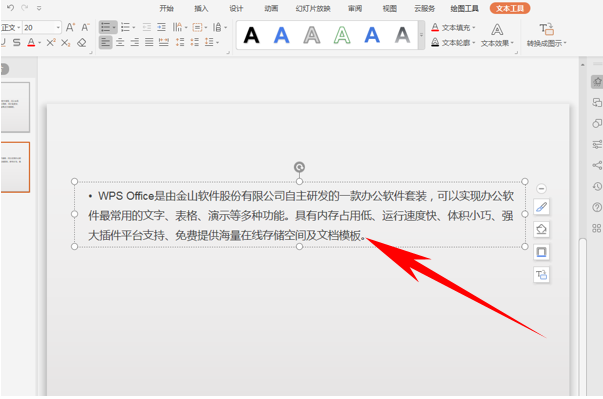Toggle justify alignment button
This screenshot has width=603, height=399.
click(x=149, y=42)
